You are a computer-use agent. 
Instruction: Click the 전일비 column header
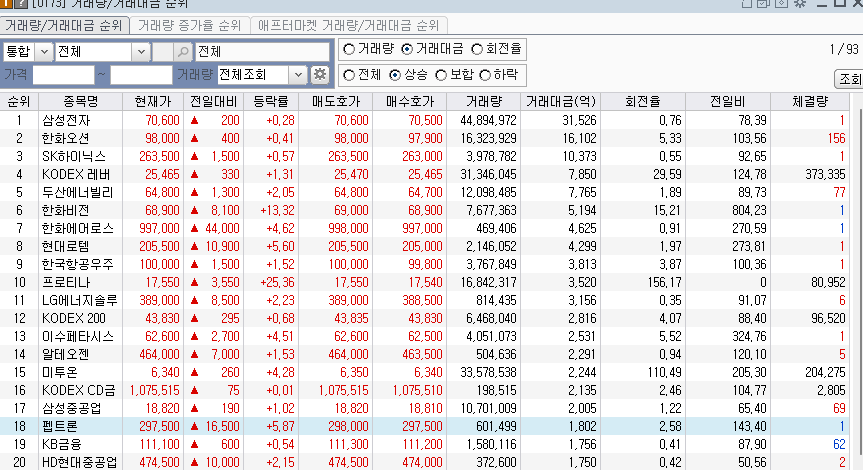(x=728, y=102)
